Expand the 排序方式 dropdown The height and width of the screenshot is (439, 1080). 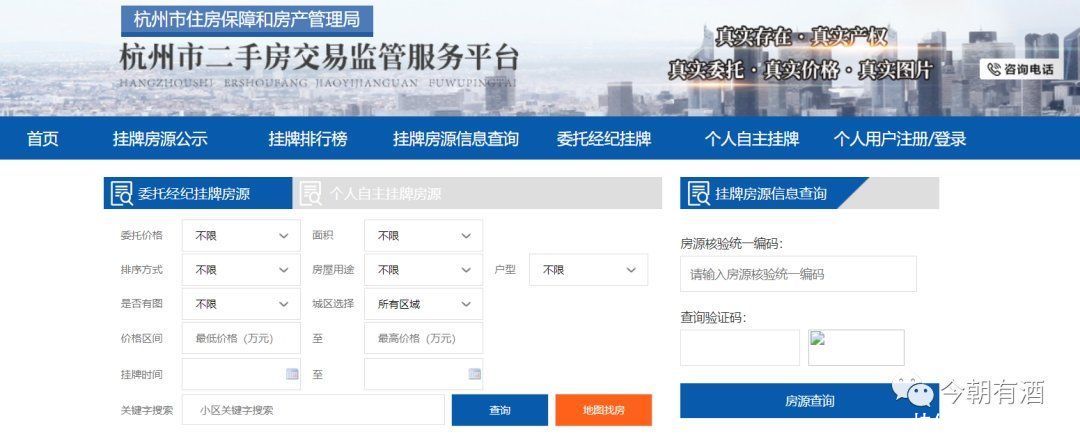coord(241,270)
